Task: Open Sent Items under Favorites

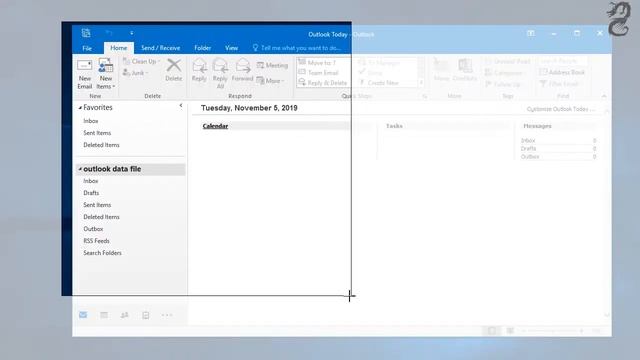Action: click(x=97, y=133)
